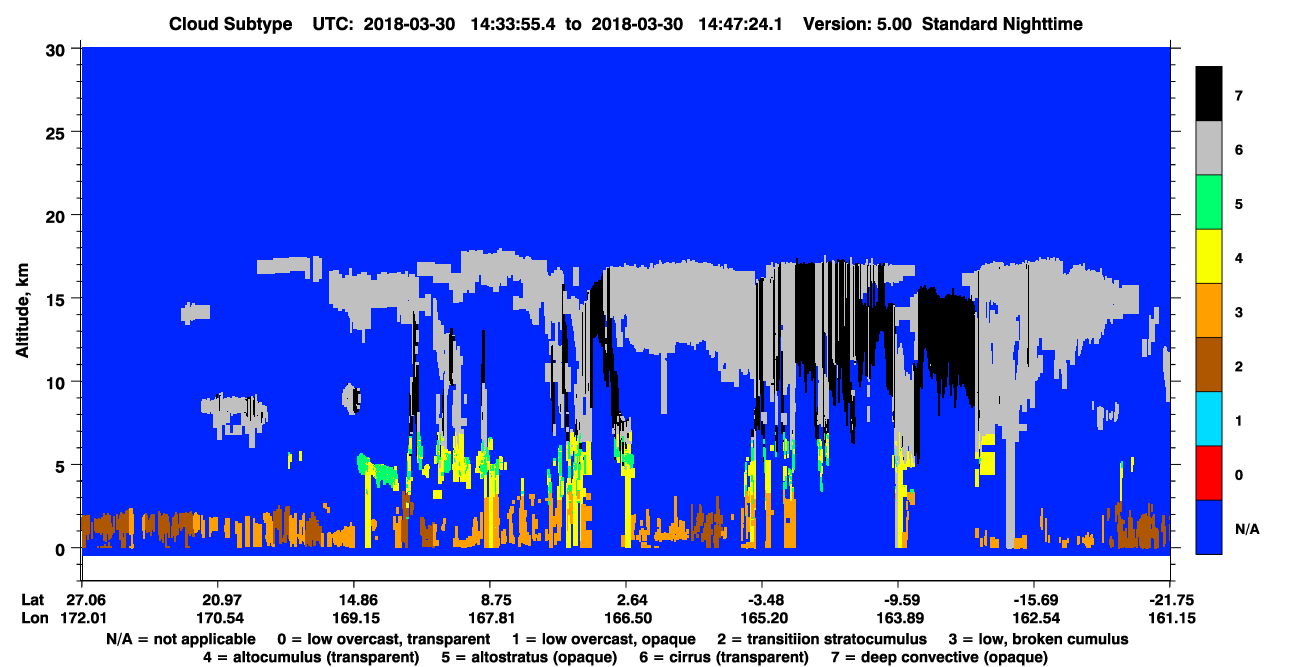1300x667 pixels.
Task: Click the longitude value 166.50
Action: point(626,619)
